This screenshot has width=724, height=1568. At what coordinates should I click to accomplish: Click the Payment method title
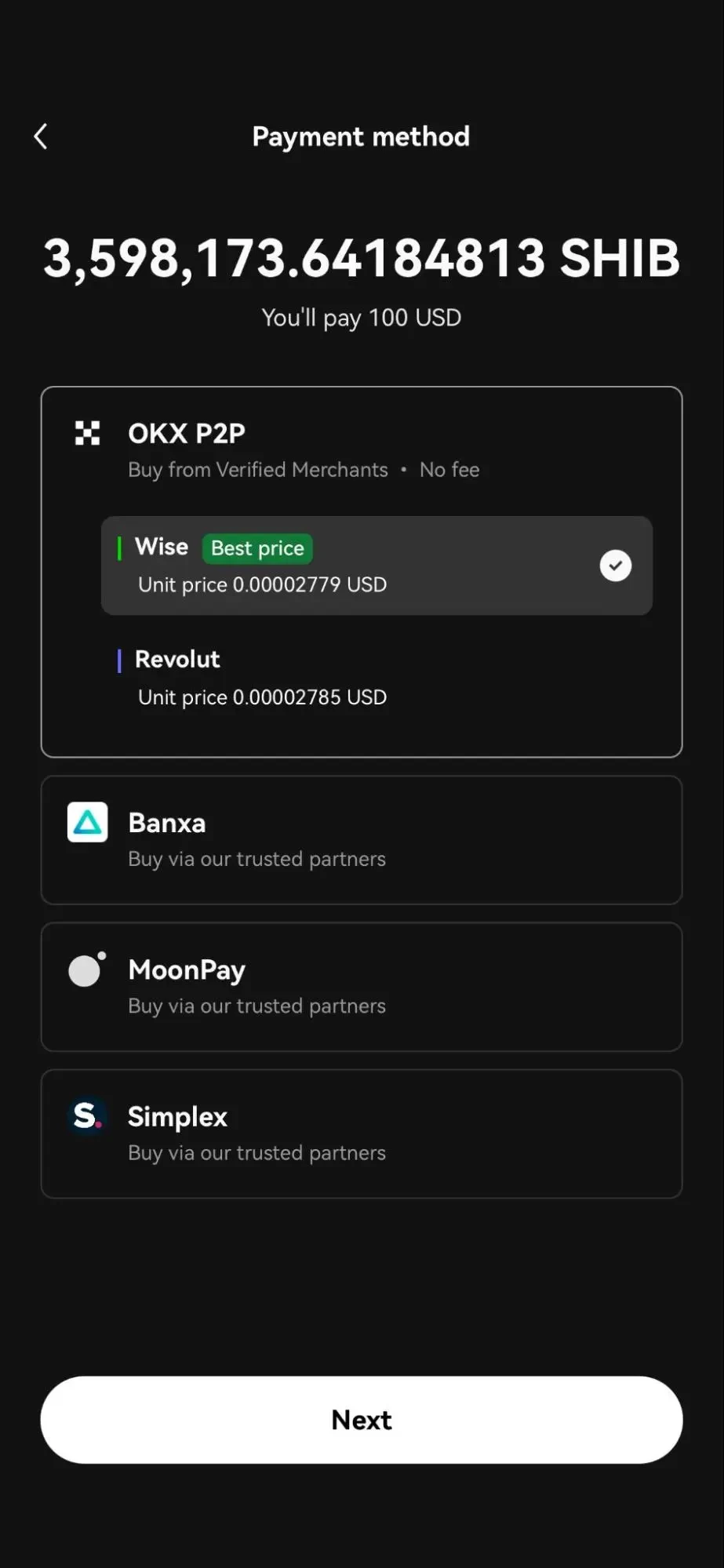(x=361, y=136)
